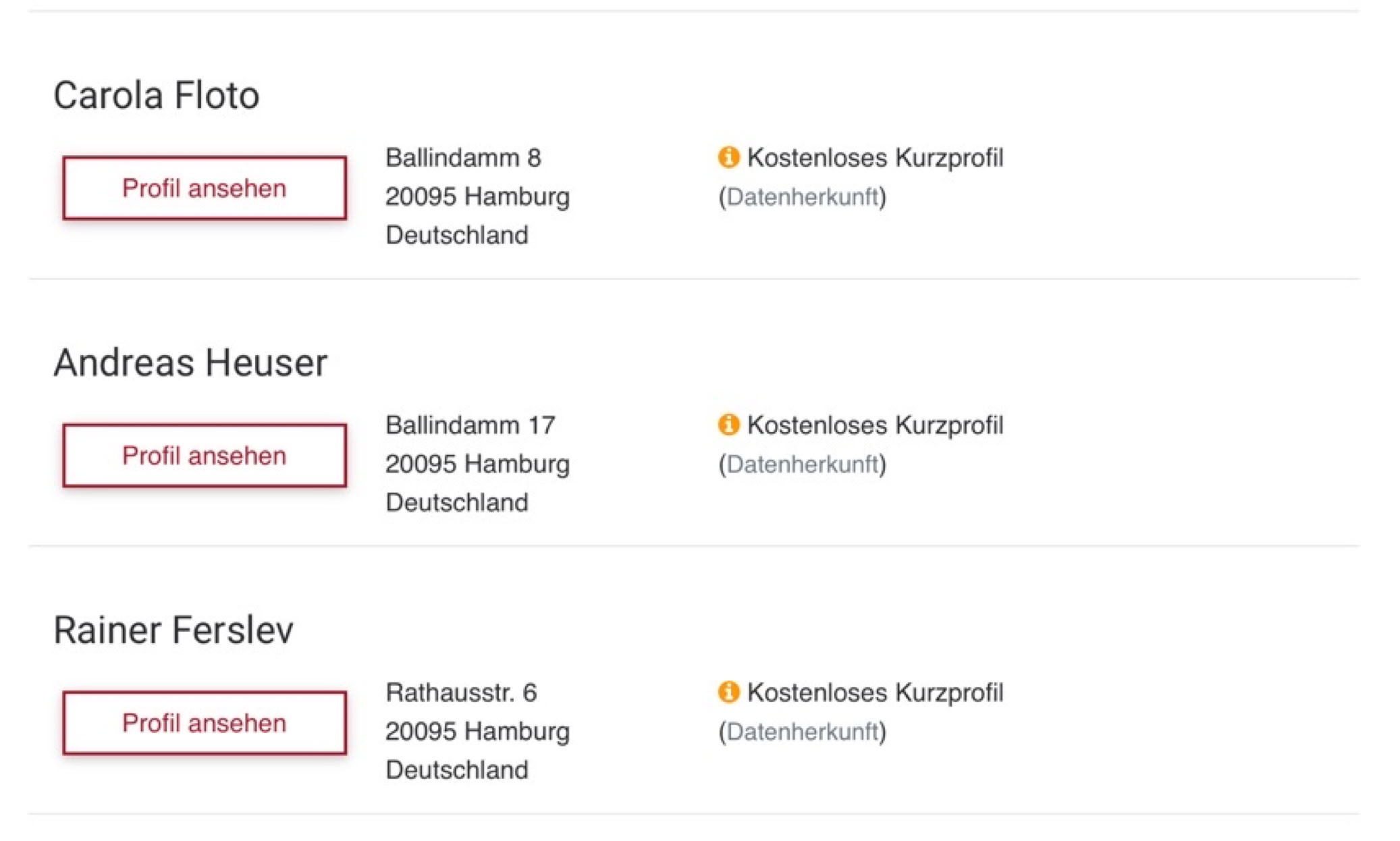
Task: Select the Rathausstr. 6 address line
Action: coord(461,693)
